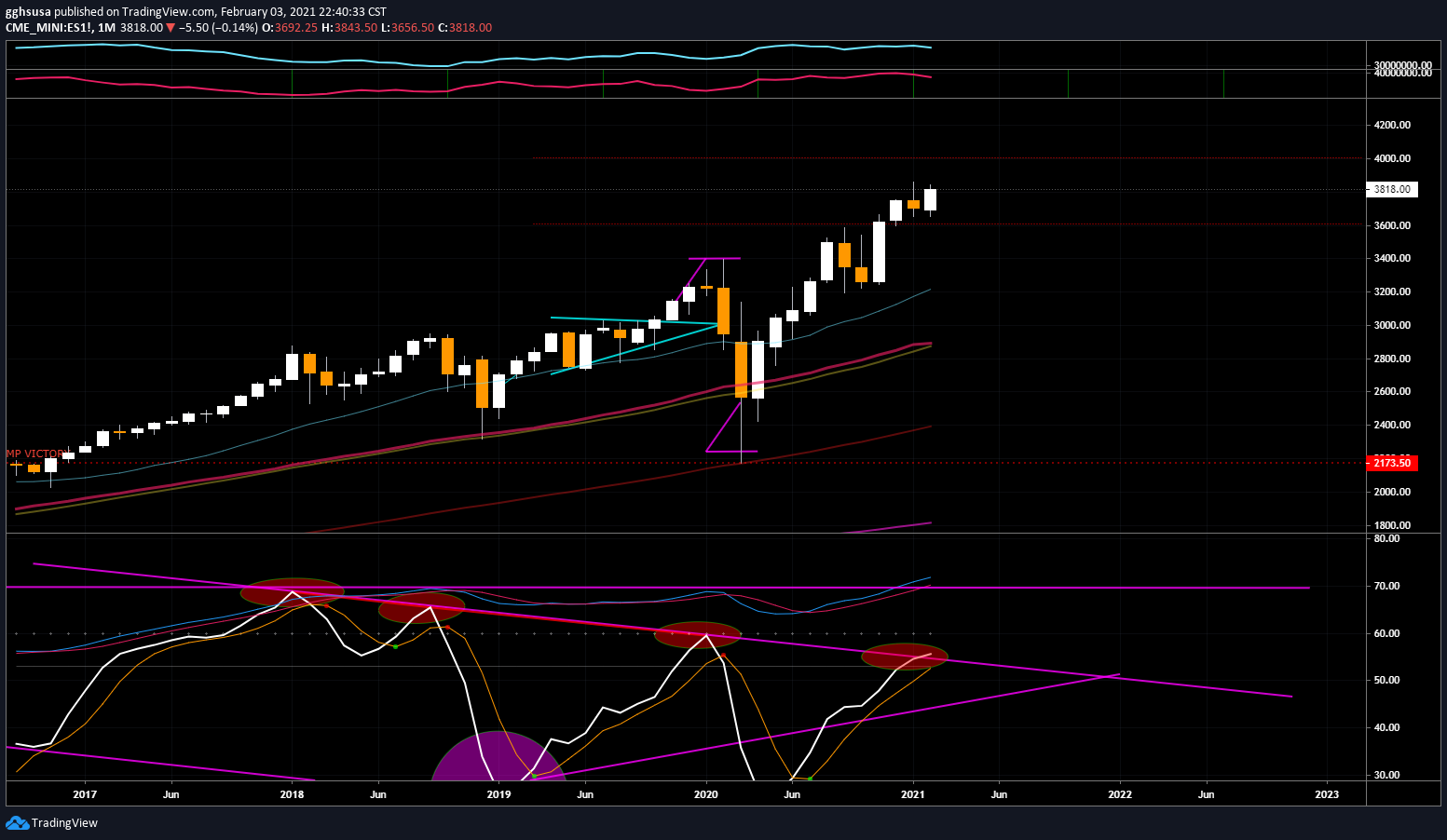Click the 2800.00 price axis label

pyautogui.click(x=1392, y=359)
